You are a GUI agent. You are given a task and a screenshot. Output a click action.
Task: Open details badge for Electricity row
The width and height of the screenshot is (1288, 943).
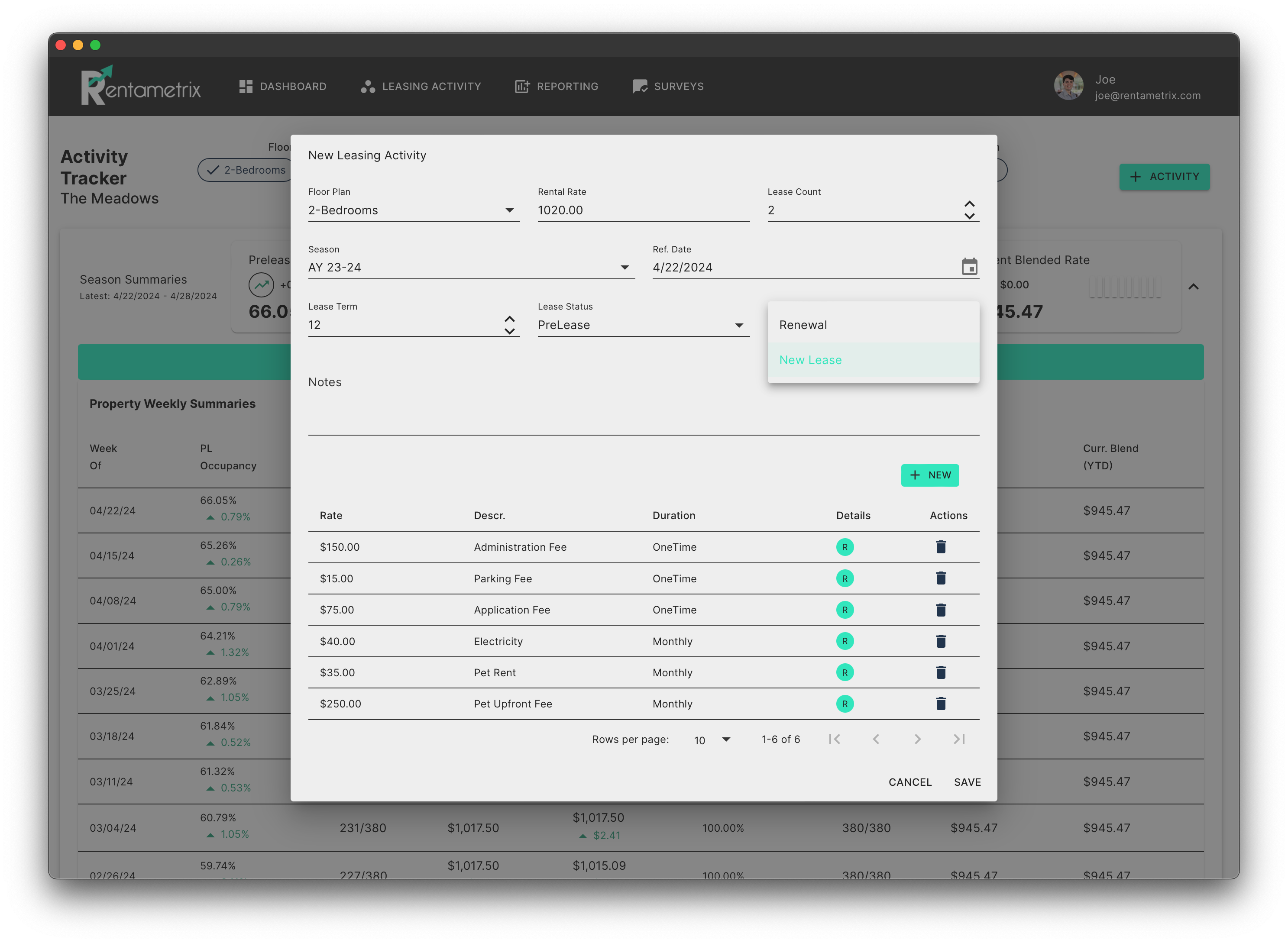click(845, 641)
